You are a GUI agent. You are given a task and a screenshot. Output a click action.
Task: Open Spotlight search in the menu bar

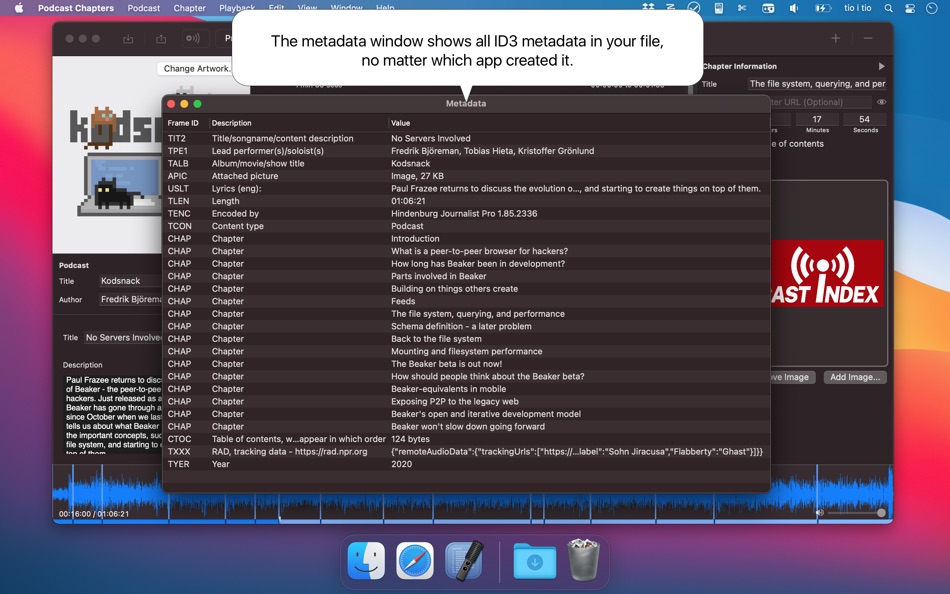[x=888, y=8]
